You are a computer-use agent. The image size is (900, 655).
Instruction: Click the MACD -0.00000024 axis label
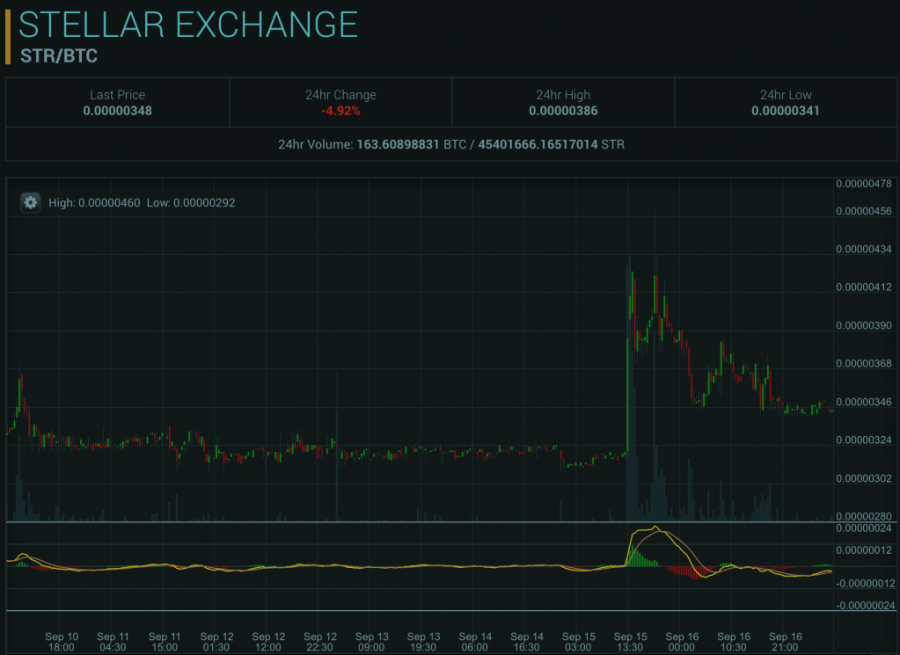coord(866,605)
